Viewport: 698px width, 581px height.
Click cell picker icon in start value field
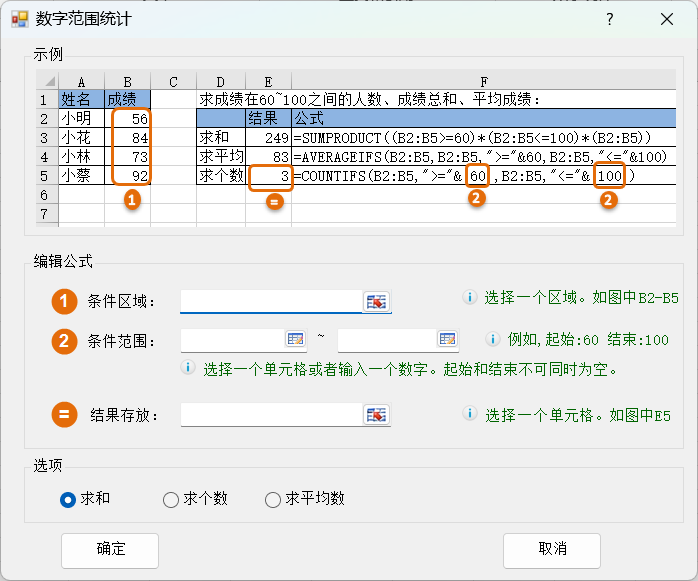[x=295, y=340]
